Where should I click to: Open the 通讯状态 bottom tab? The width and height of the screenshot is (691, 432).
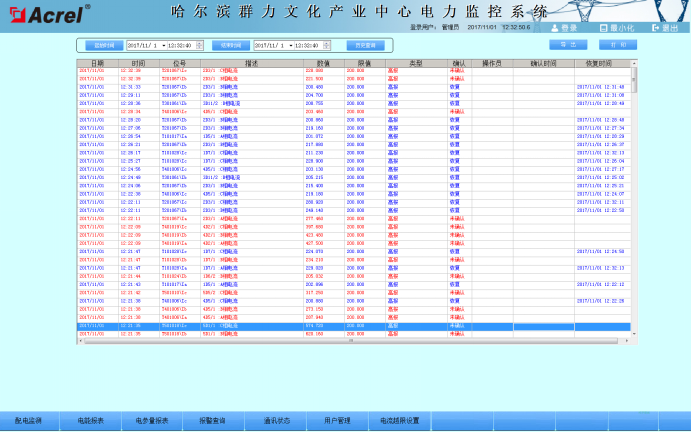coord(276,421)
